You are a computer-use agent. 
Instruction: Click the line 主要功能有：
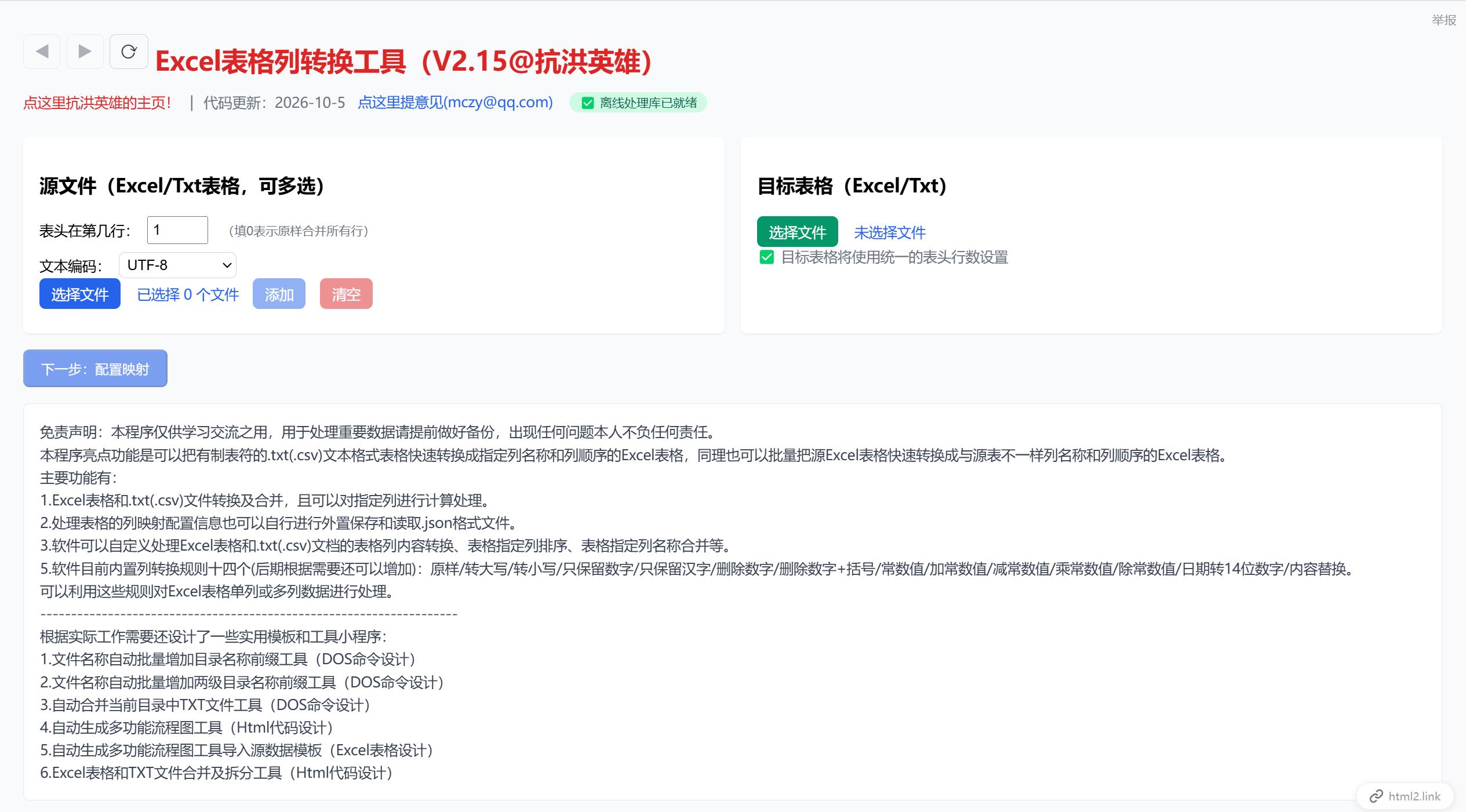[x=79, y=478]
